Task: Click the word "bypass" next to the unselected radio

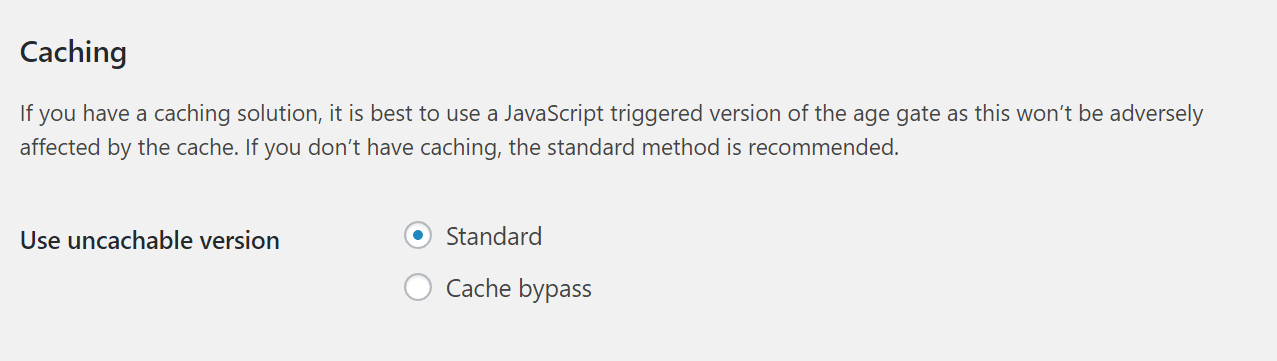Action: (x=555, y=289)
